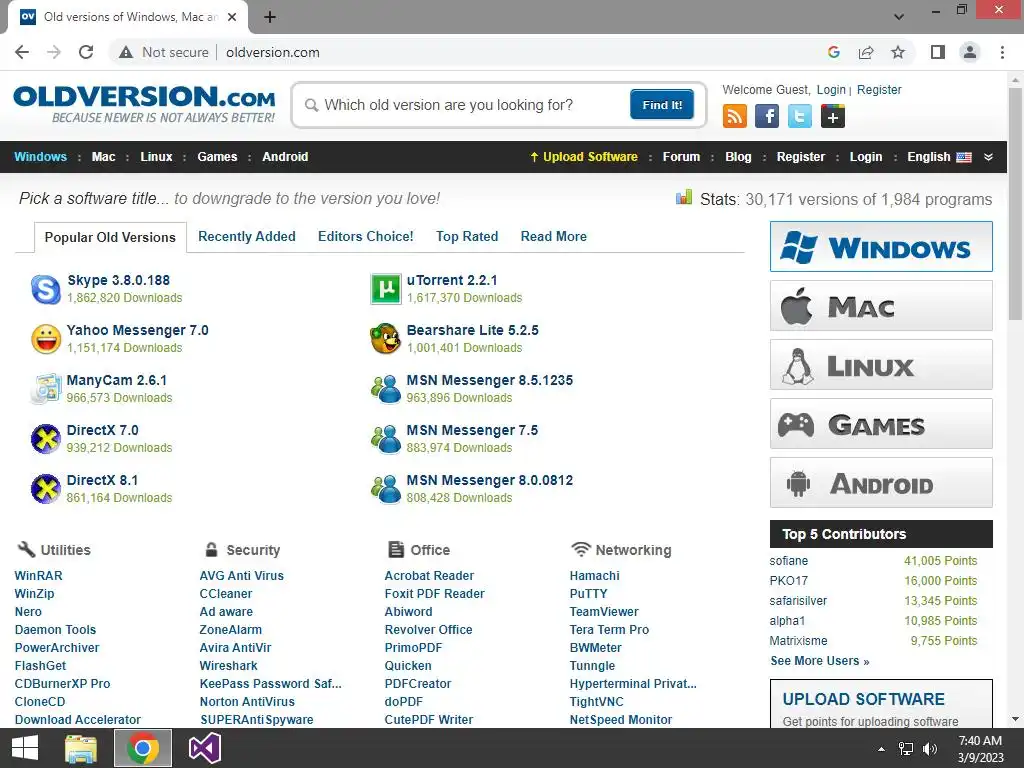Click the page vertical scrollbar thumb
The width and height of the screenshot is (1024, 768).
1015,202
